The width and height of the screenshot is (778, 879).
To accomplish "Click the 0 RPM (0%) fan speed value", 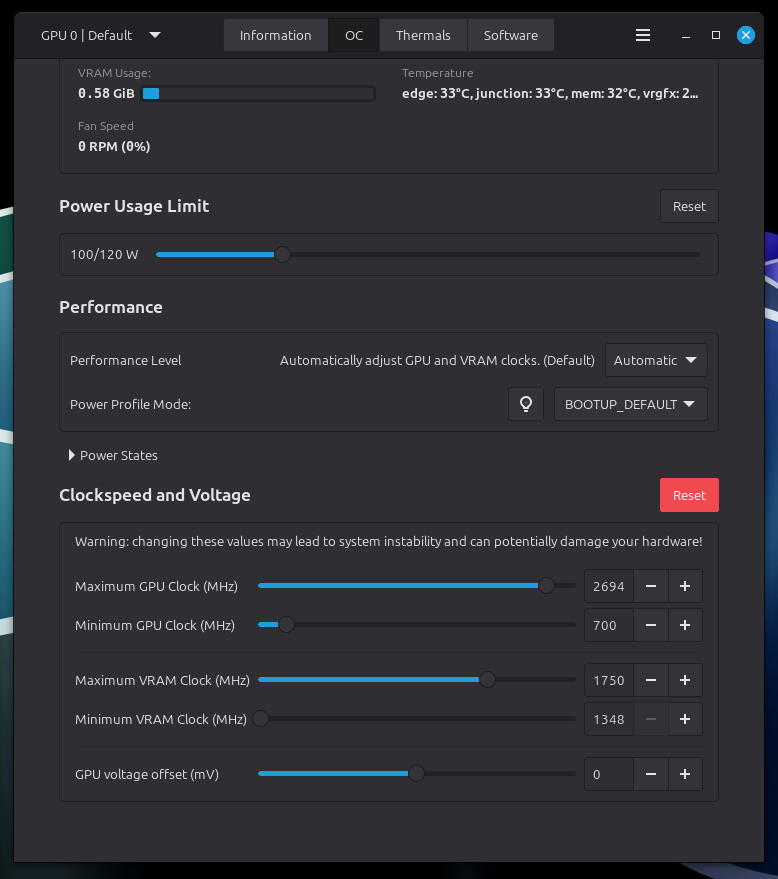I will coord(114,146).
